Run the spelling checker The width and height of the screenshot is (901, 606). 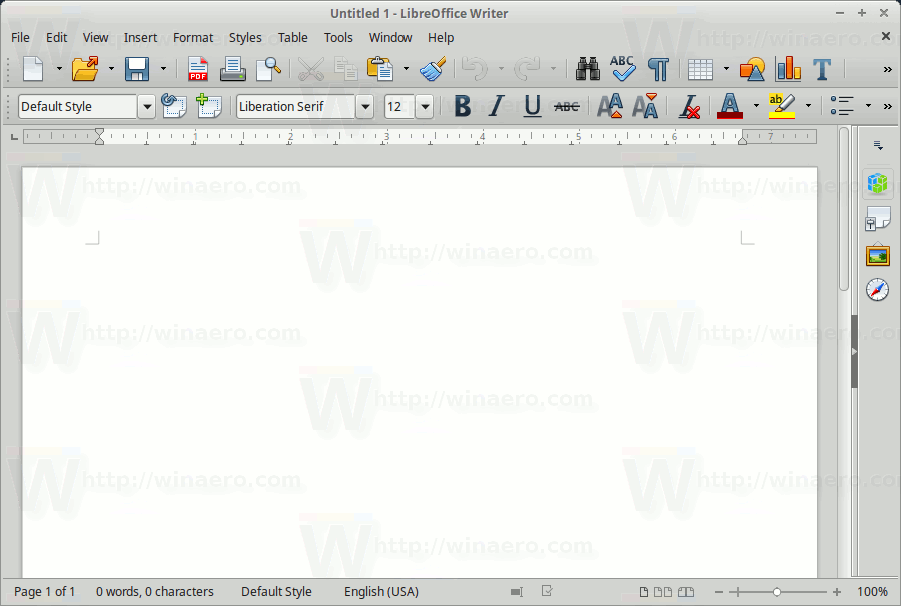pyautogui.click(x=622, y=69)
